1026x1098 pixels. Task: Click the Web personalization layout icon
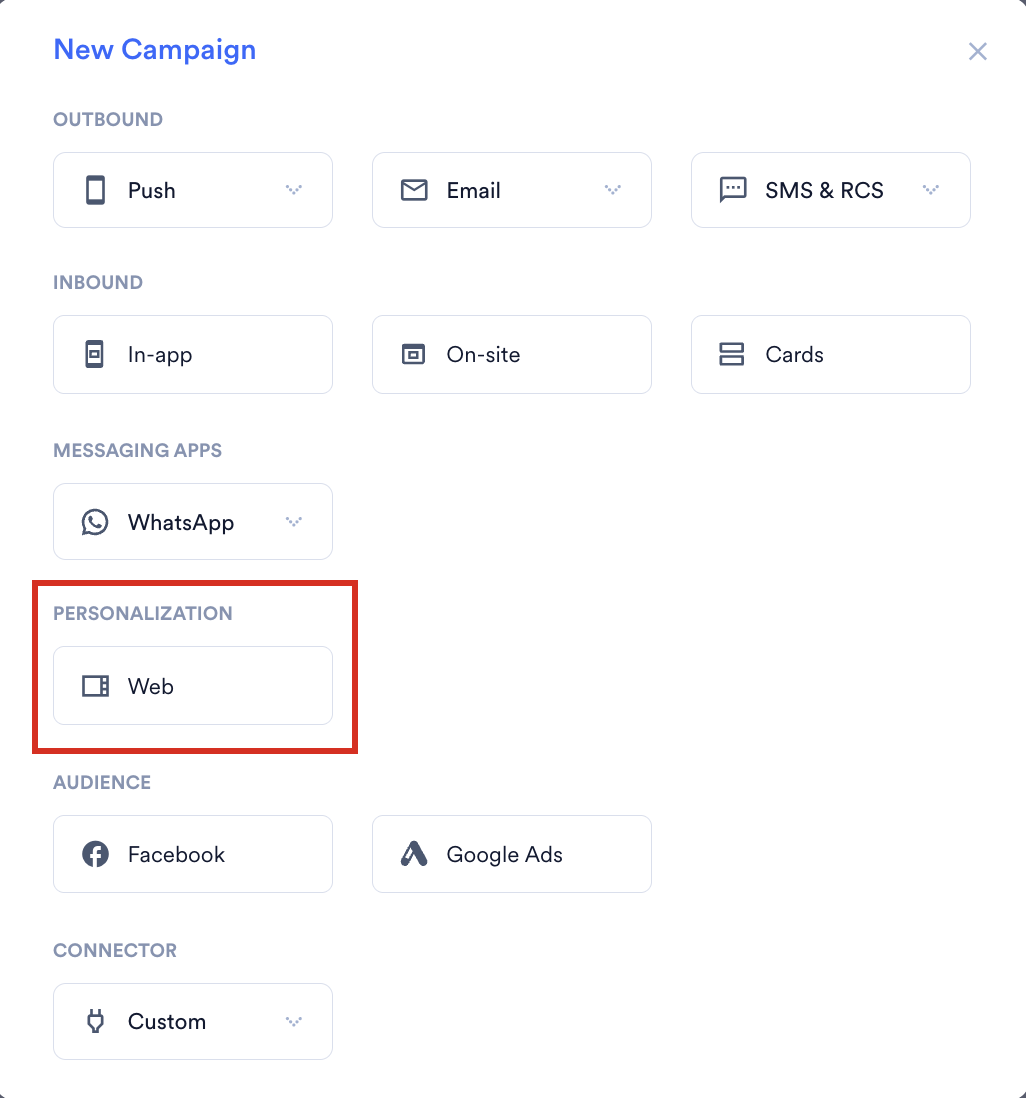95,686
